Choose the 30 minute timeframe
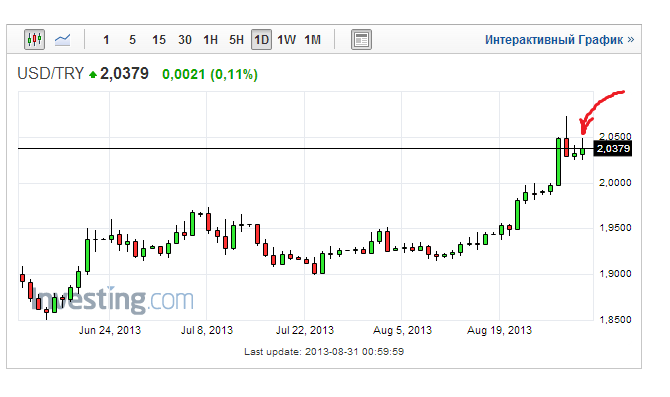The image size is (670, 397). pos(185,40)
